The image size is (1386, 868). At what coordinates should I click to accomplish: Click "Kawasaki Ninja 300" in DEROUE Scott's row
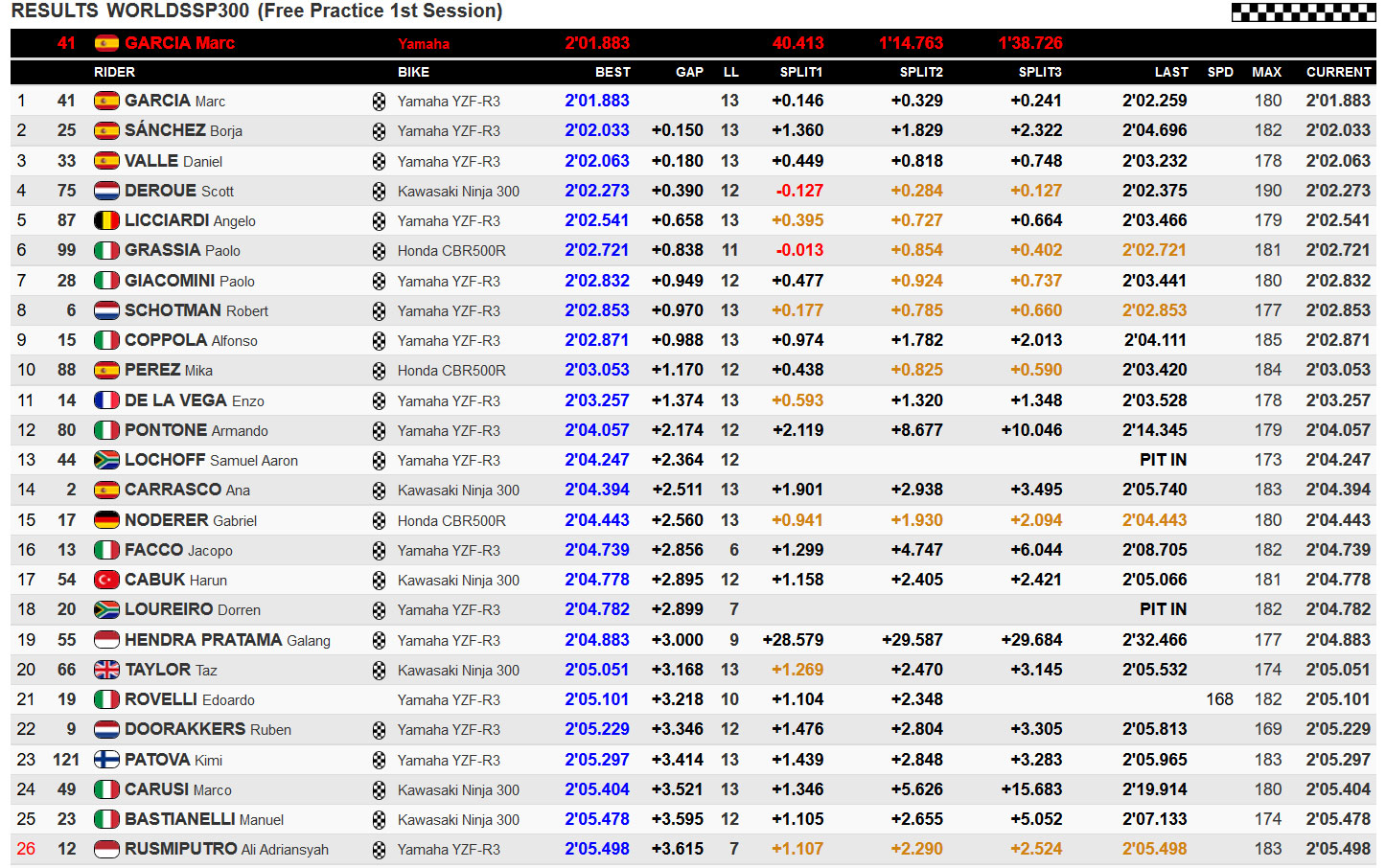pos(458,192)
